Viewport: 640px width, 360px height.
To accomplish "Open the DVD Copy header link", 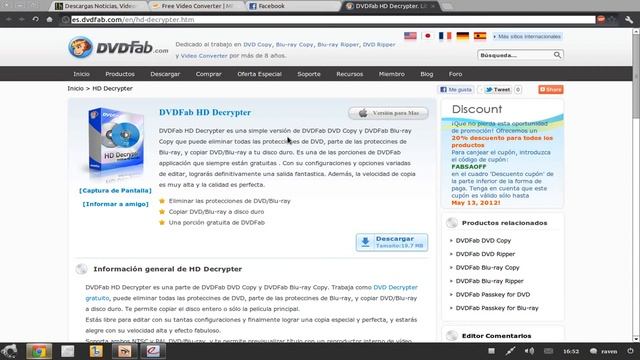I will click(257, 44).
